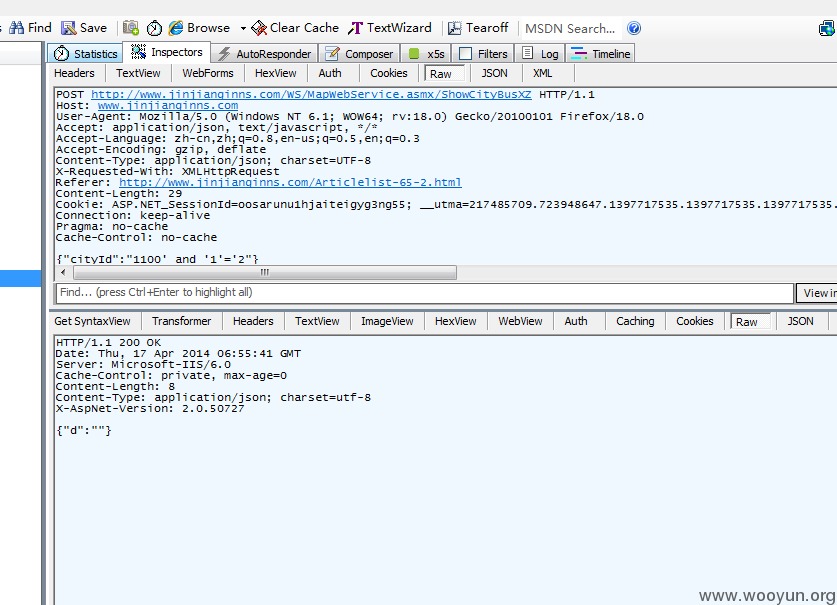The image size is (837, 605).
Task: Select the response TextView tab
Action: [317, 321]
